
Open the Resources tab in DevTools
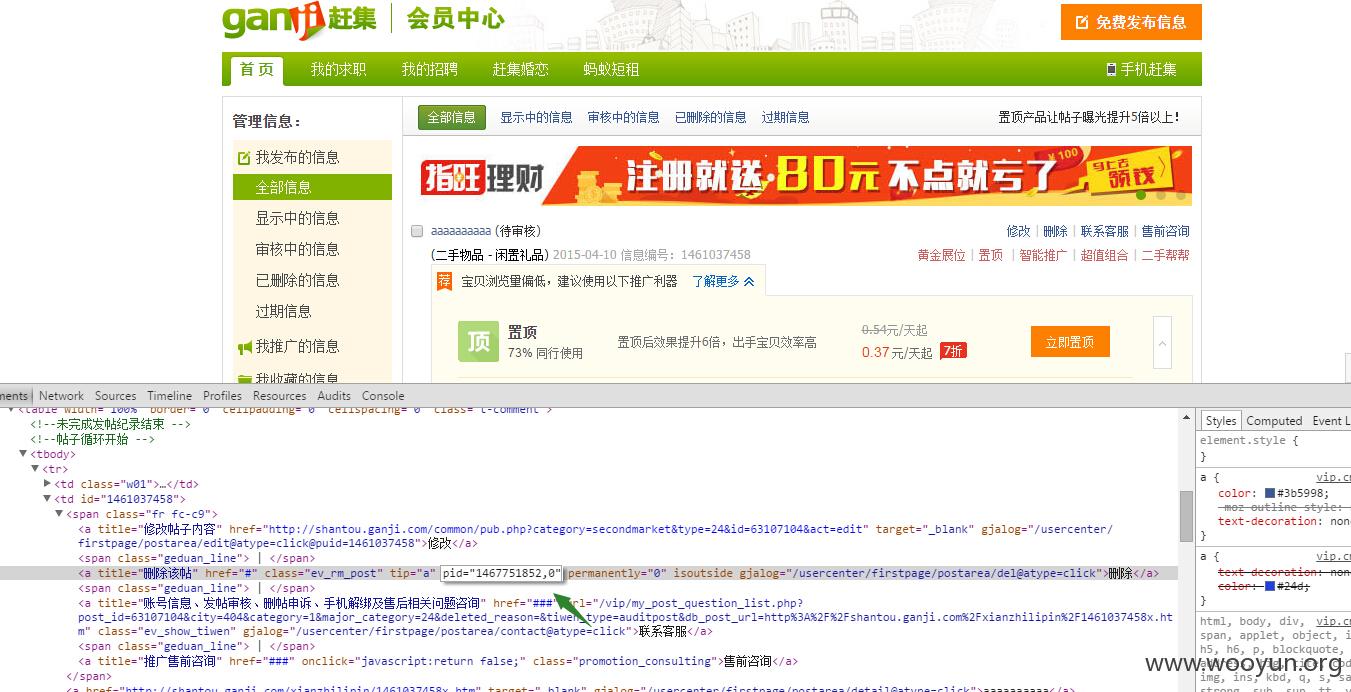[x=279, y=396]
